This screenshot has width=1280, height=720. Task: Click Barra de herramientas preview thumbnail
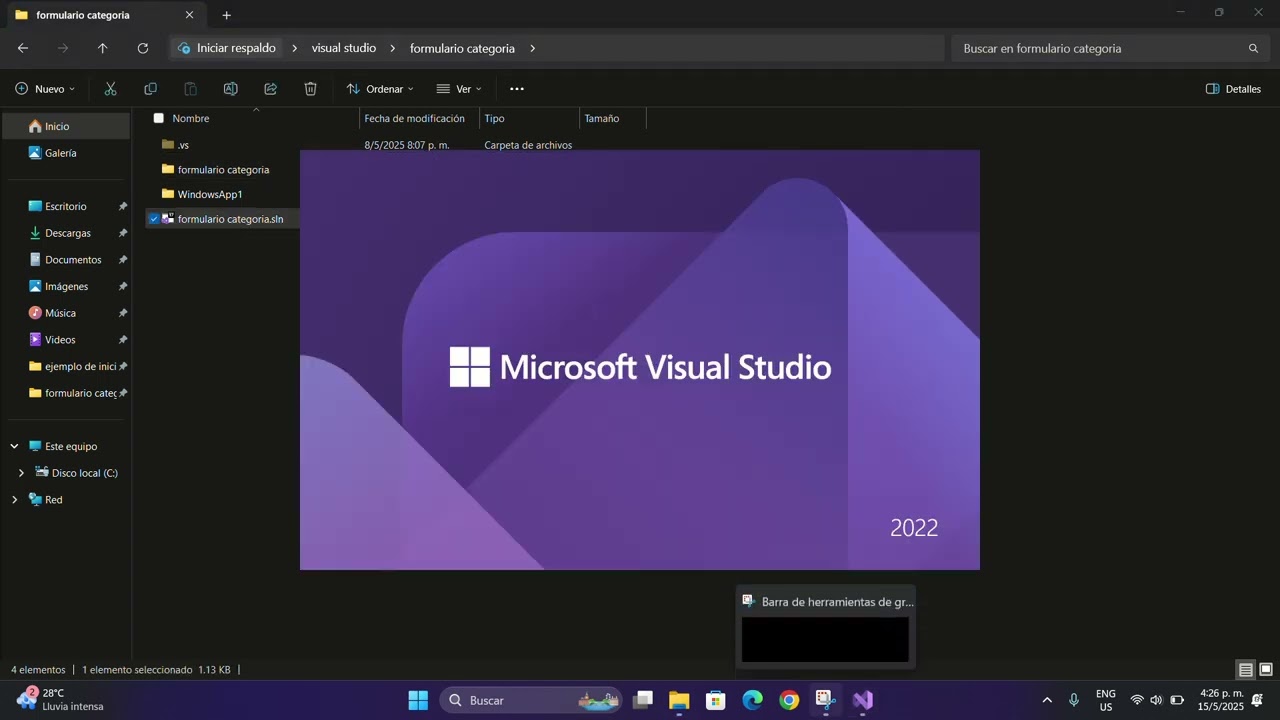tap(825, 639)
